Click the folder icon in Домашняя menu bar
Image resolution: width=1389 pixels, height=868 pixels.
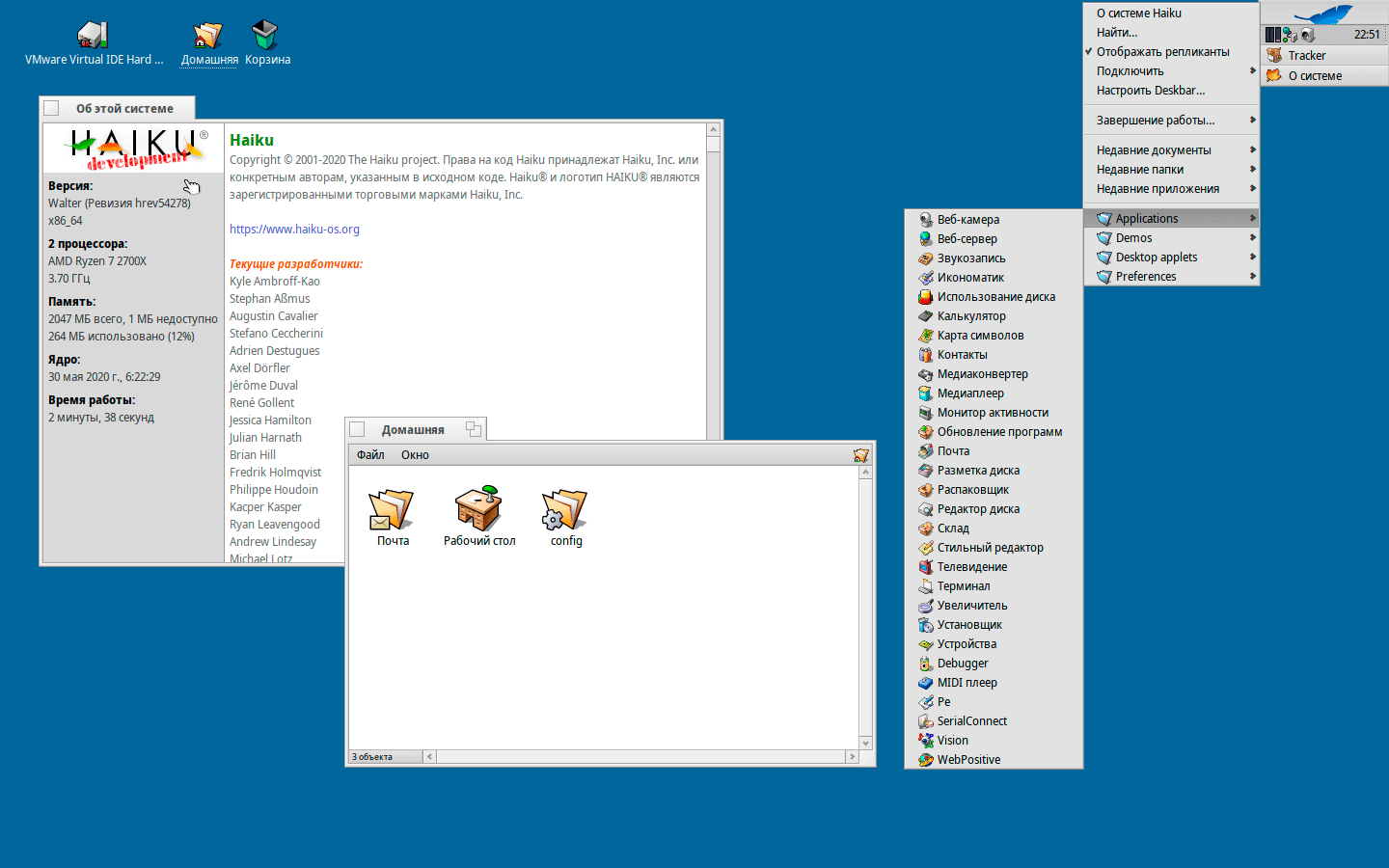click(860, 455)
